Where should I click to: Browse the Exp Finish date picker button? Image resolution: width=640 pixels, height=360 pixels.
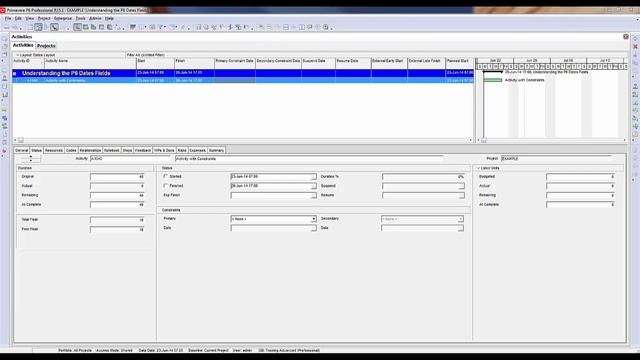313,196
